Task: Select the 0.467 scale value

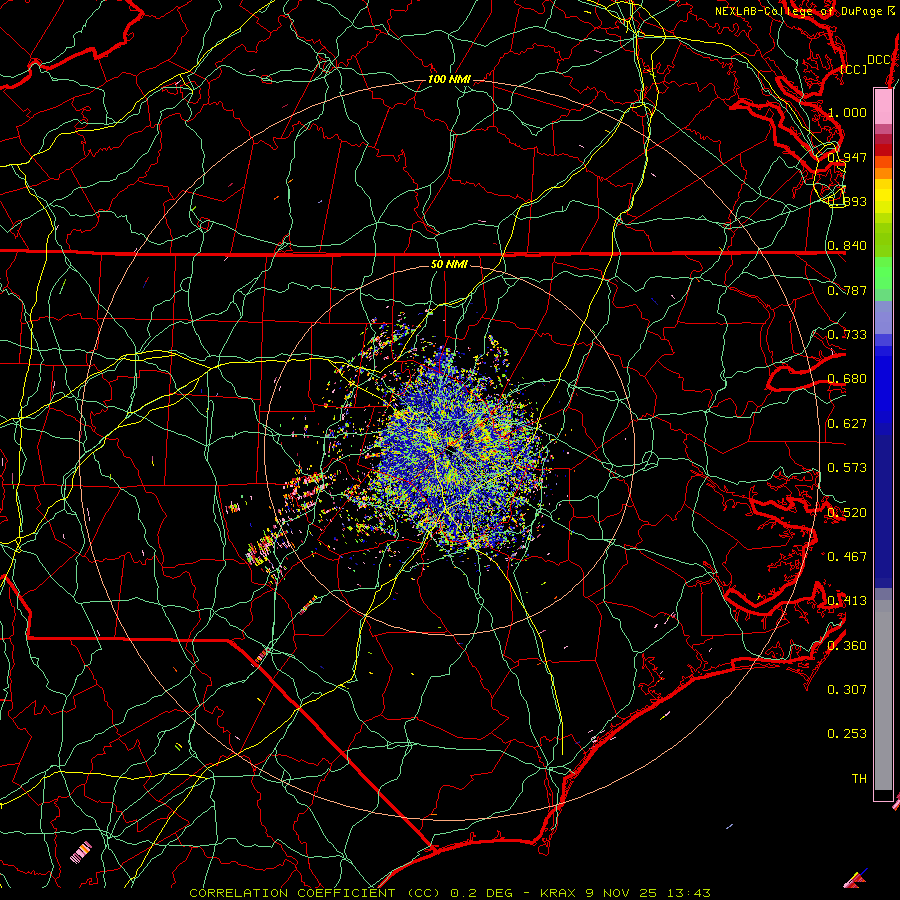Action: 847,556
